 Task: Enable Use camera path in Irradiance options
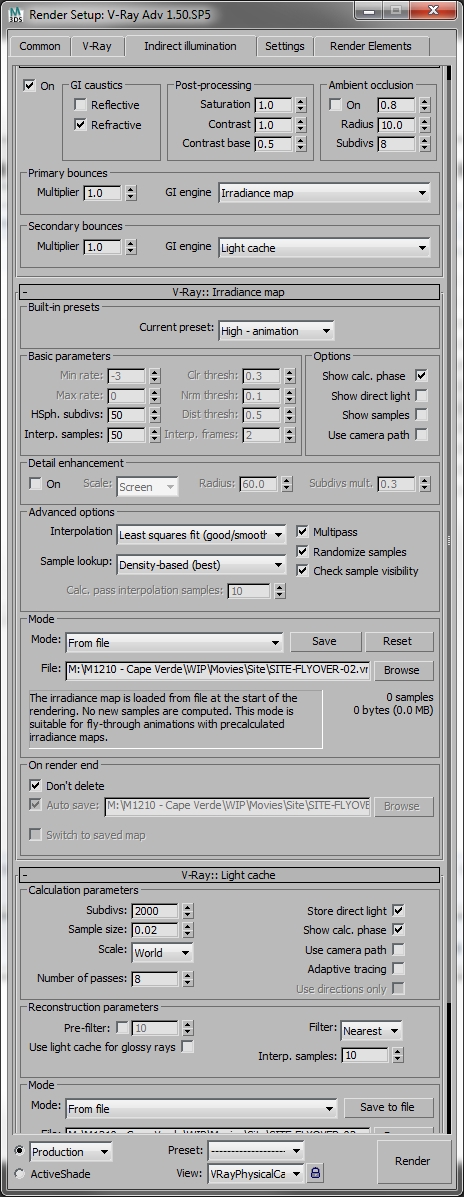[x=421, y=434]
